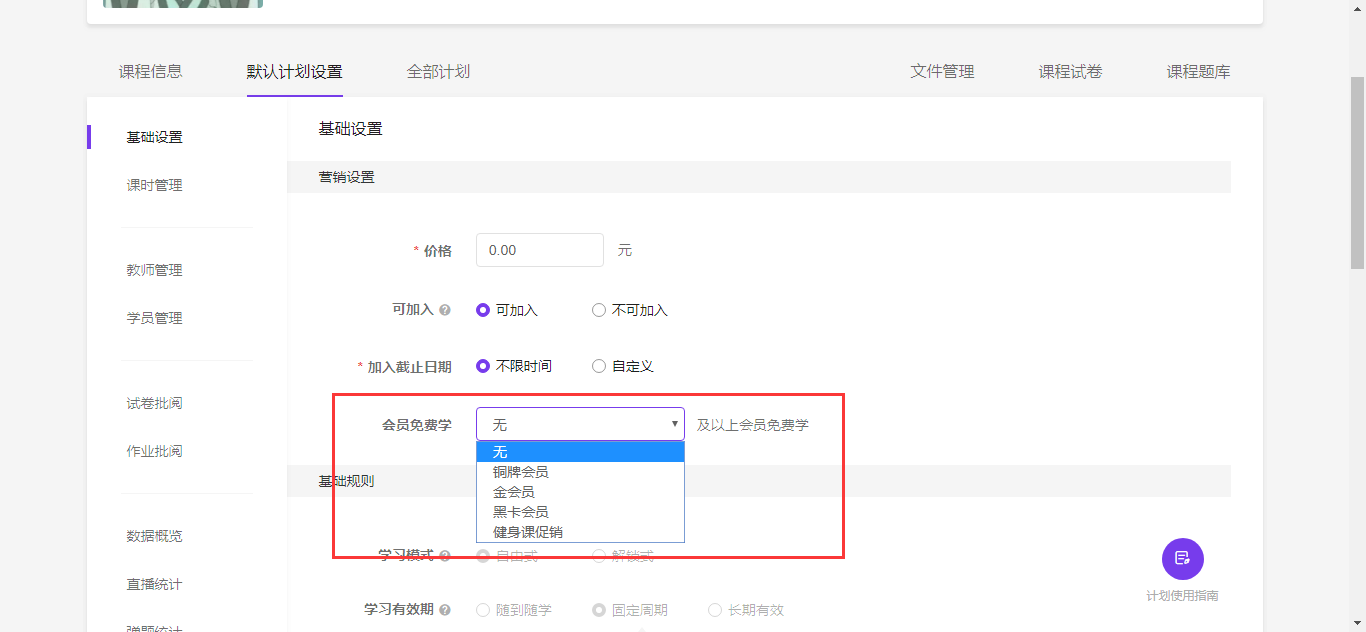Select the 可加入 radio button
This screenshot has width=1366, height=632.
[483, 310]
